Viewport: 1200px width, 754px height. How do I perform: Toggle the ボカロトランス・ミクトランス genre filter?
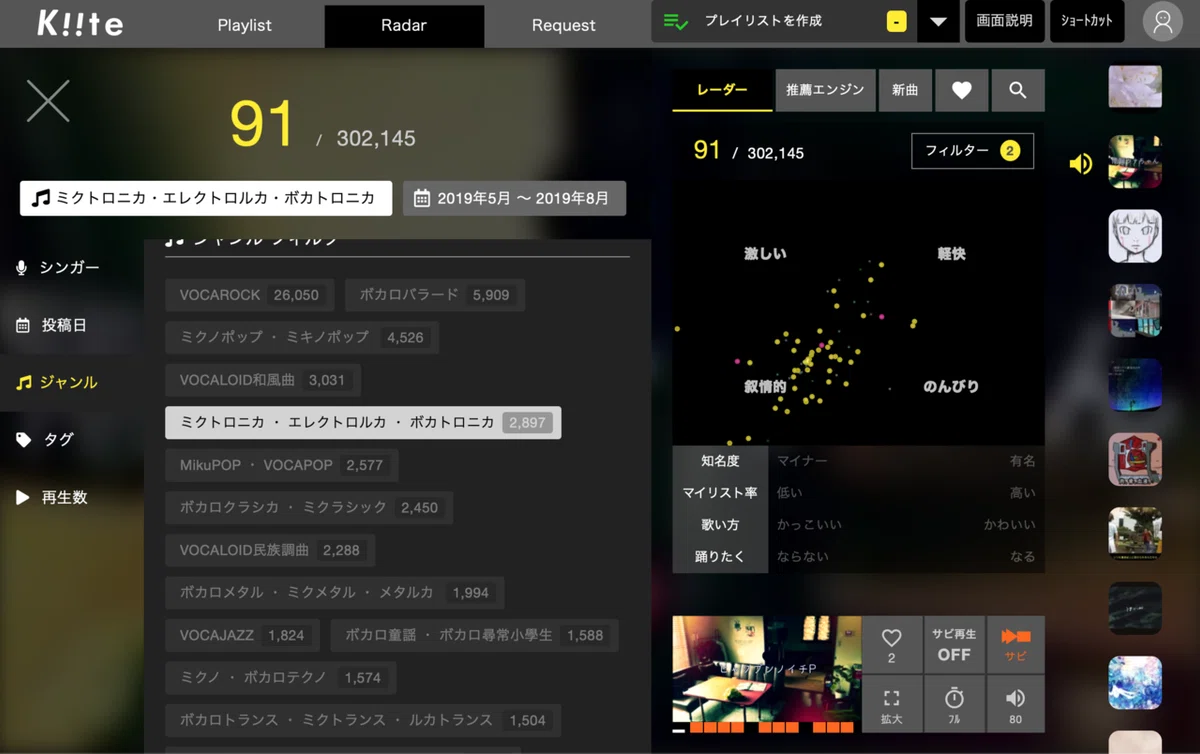363,720
